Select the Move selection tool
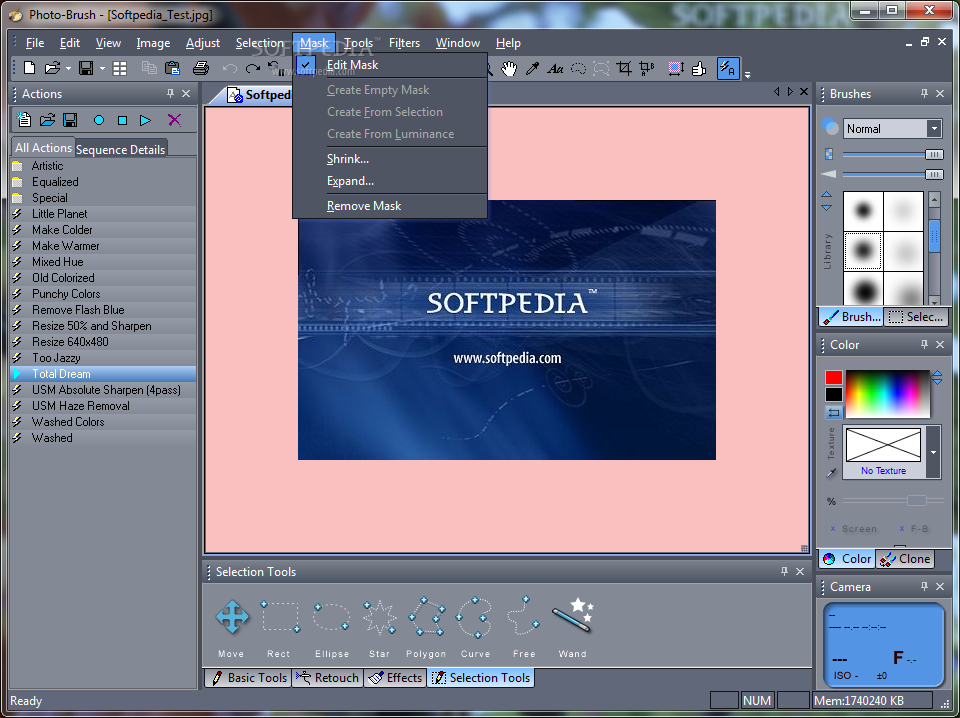 point(232,616)
